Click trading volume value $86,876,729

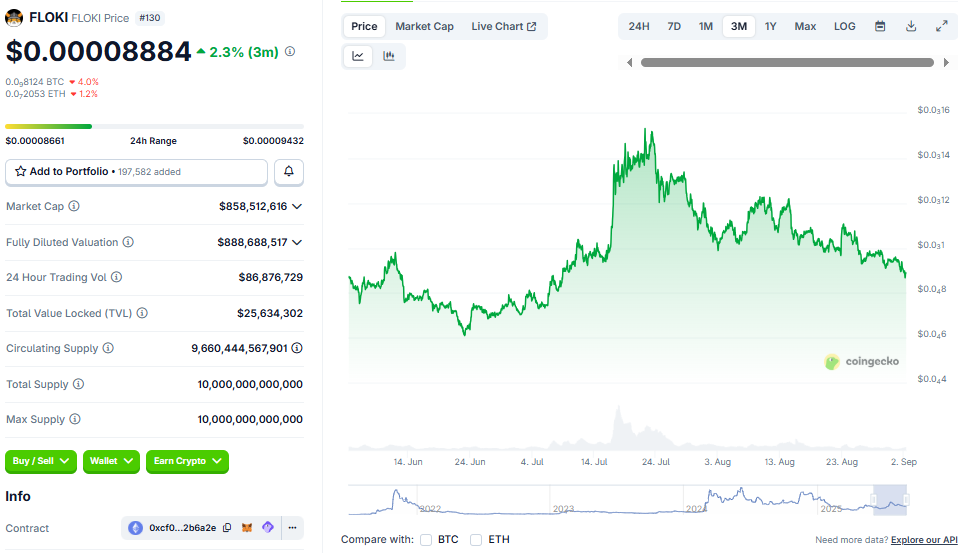pos(271,277)
